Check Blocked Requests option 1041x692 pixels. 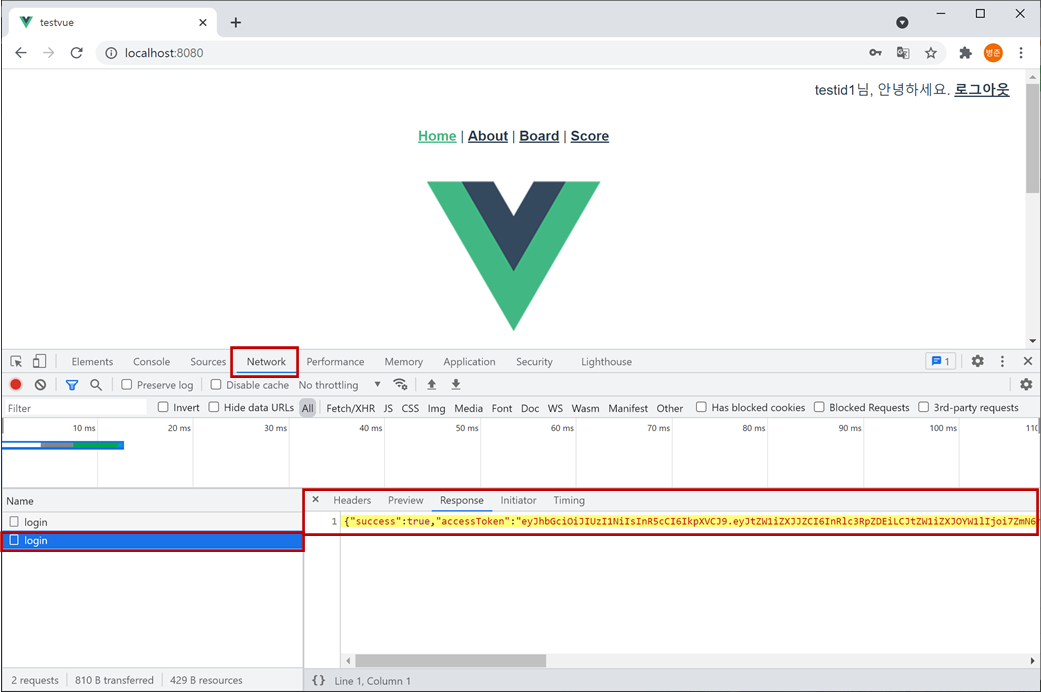pos(819,407)
